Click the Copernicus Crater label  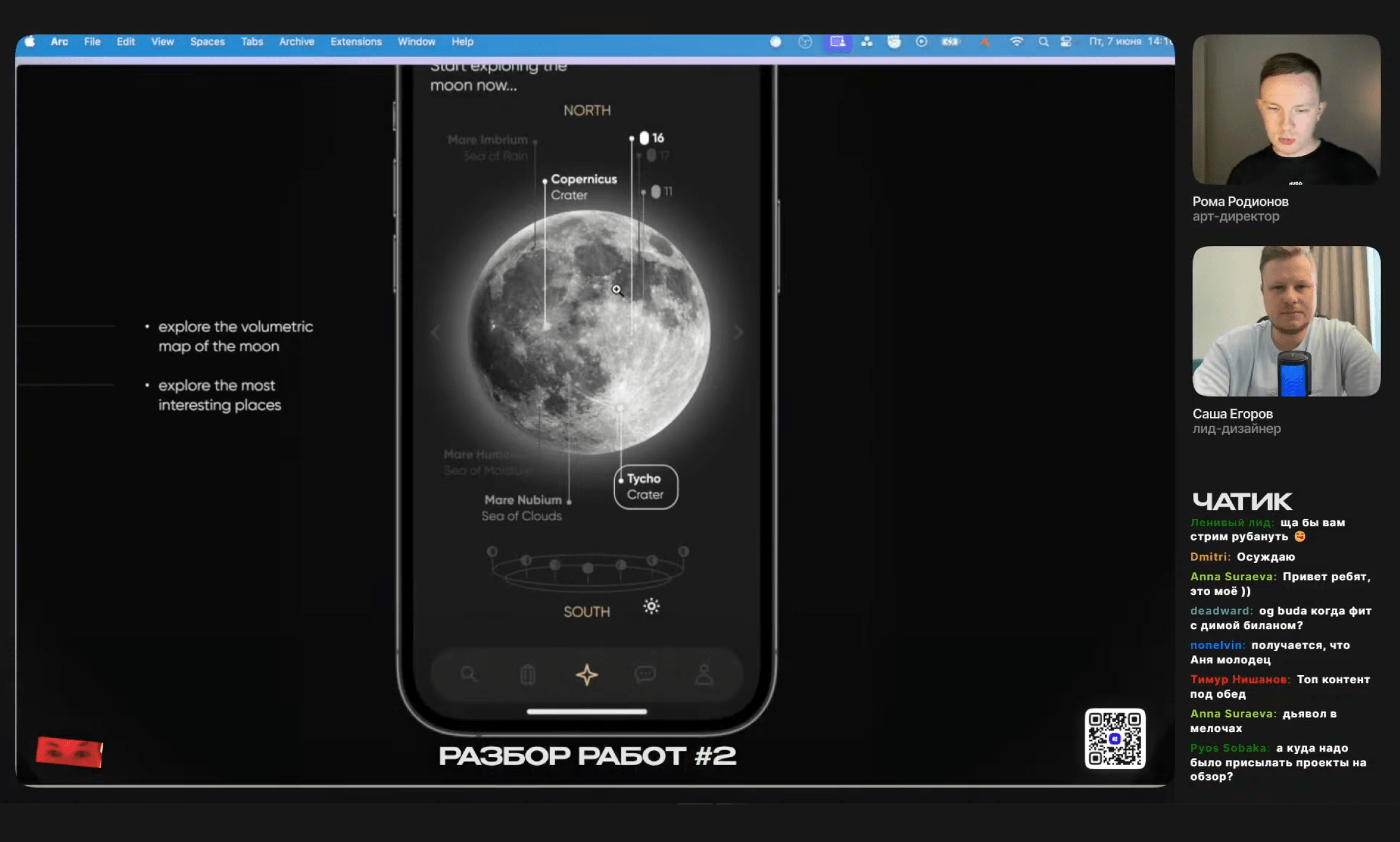pyautogui.click(x=583, y=186)
